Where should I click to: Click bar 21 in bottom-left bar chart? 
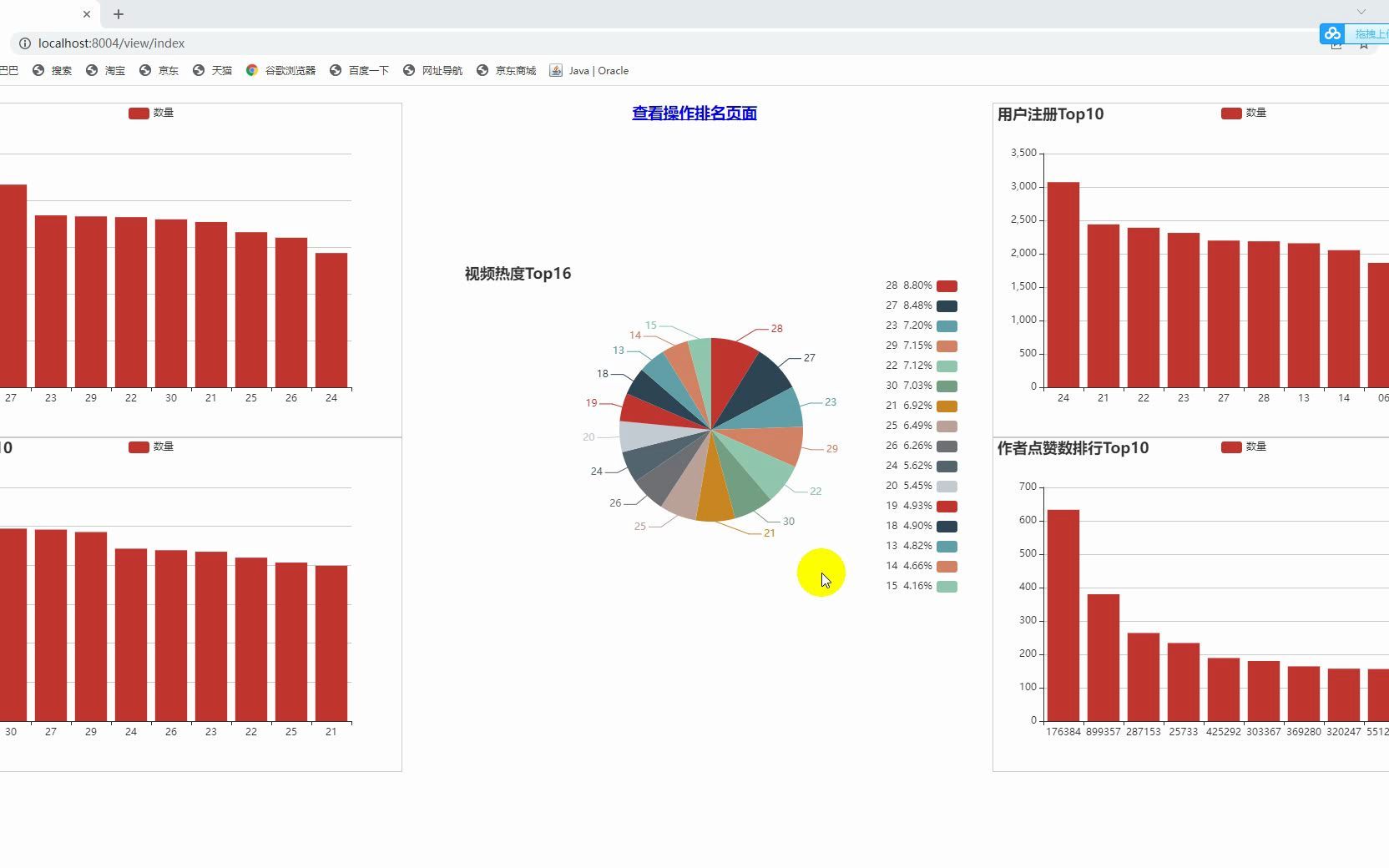(331, 643)
